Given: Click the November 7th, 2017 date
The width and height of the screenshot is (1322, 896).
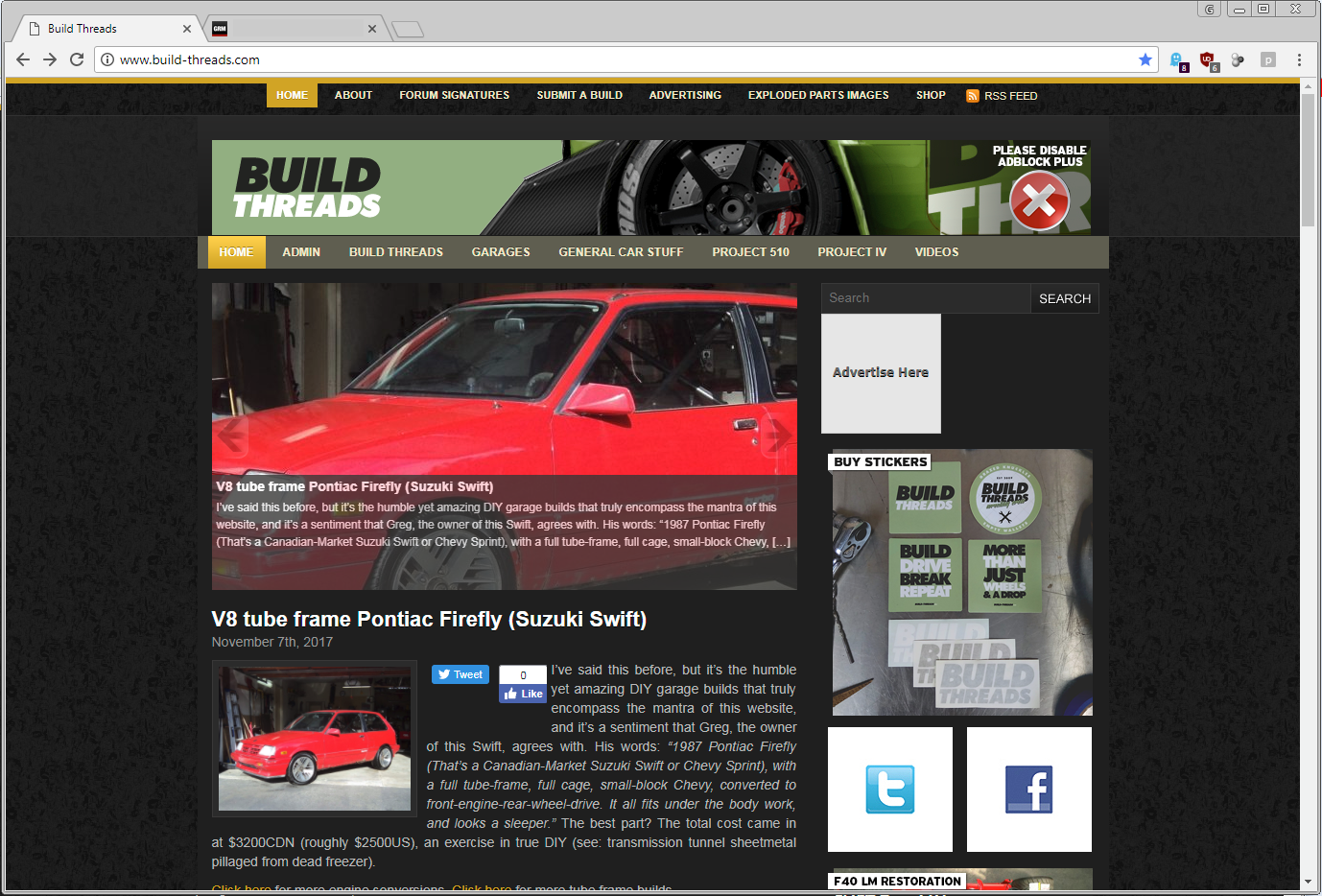Looking at the screenshot, I should pyautogui.click(x=272, y=642).
